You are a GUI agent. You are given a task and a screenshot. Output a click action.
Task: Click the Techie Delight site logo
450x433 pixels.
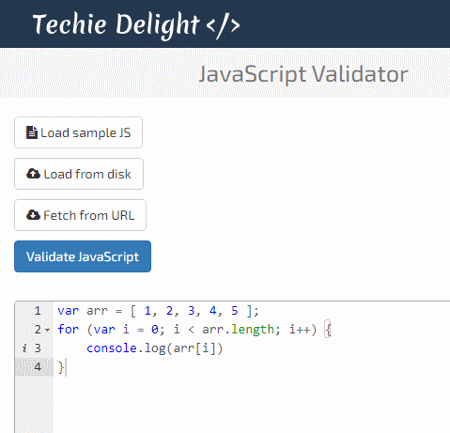136,25
